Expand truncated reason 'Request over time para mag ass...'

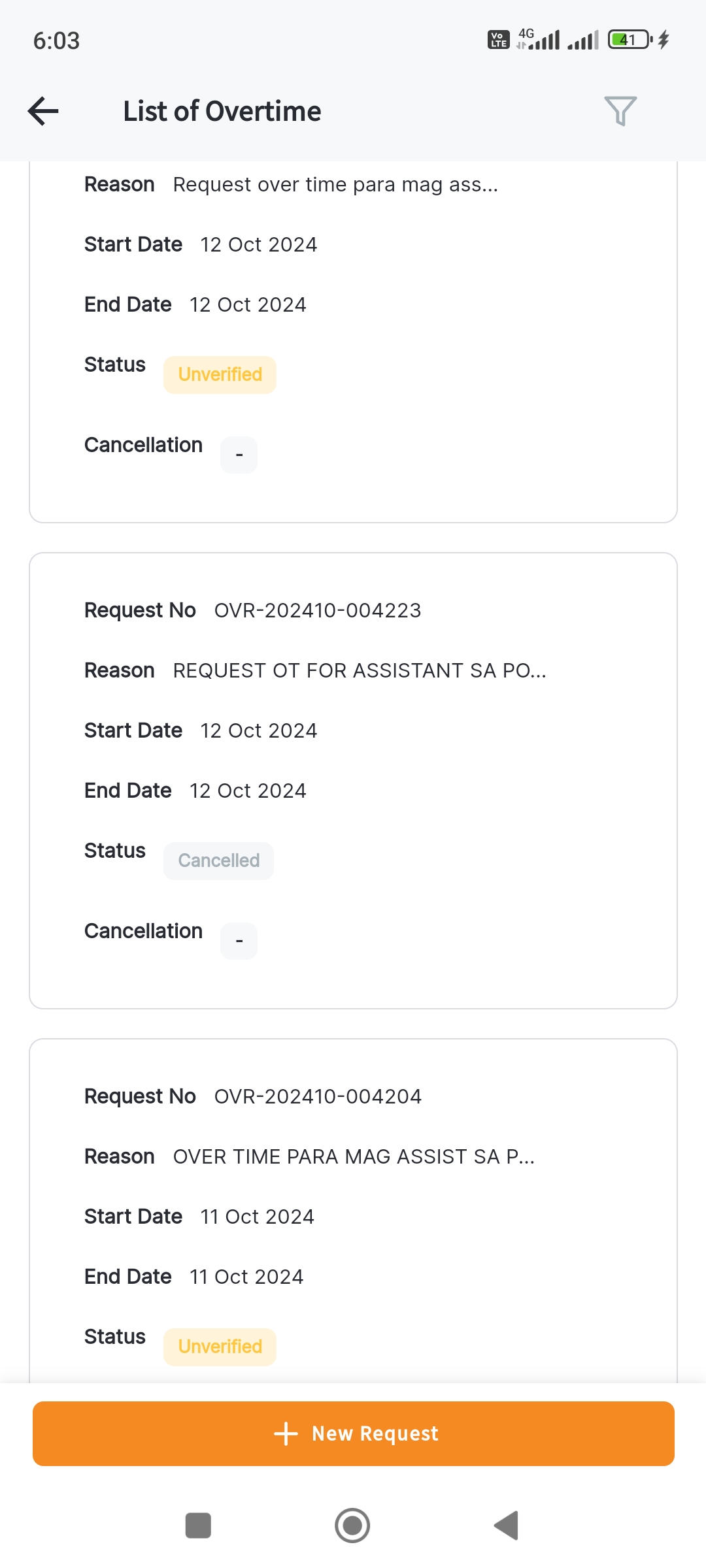coord(335,185)
